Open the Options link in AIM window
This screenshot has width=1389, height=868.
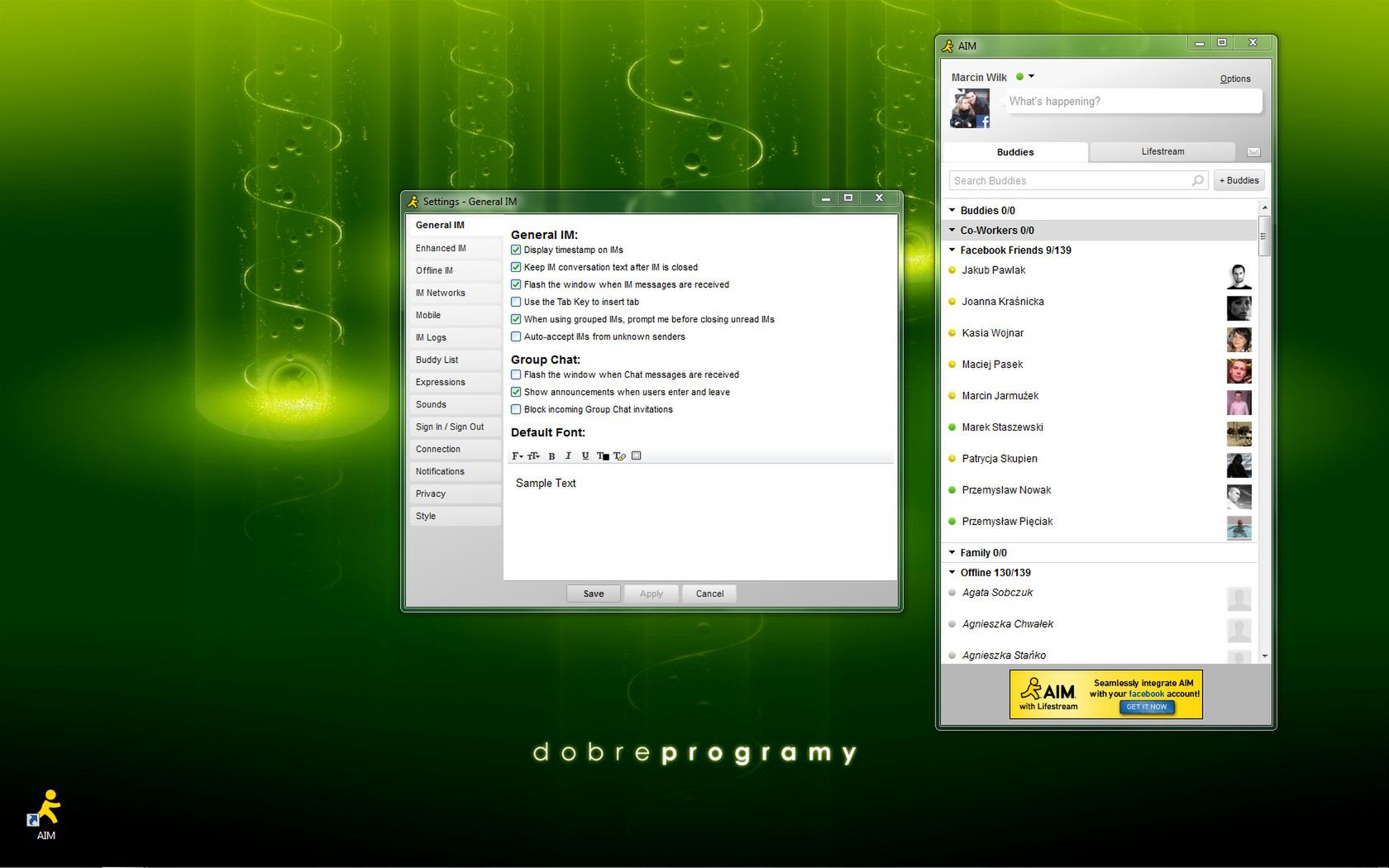(x=1235, y=79)
